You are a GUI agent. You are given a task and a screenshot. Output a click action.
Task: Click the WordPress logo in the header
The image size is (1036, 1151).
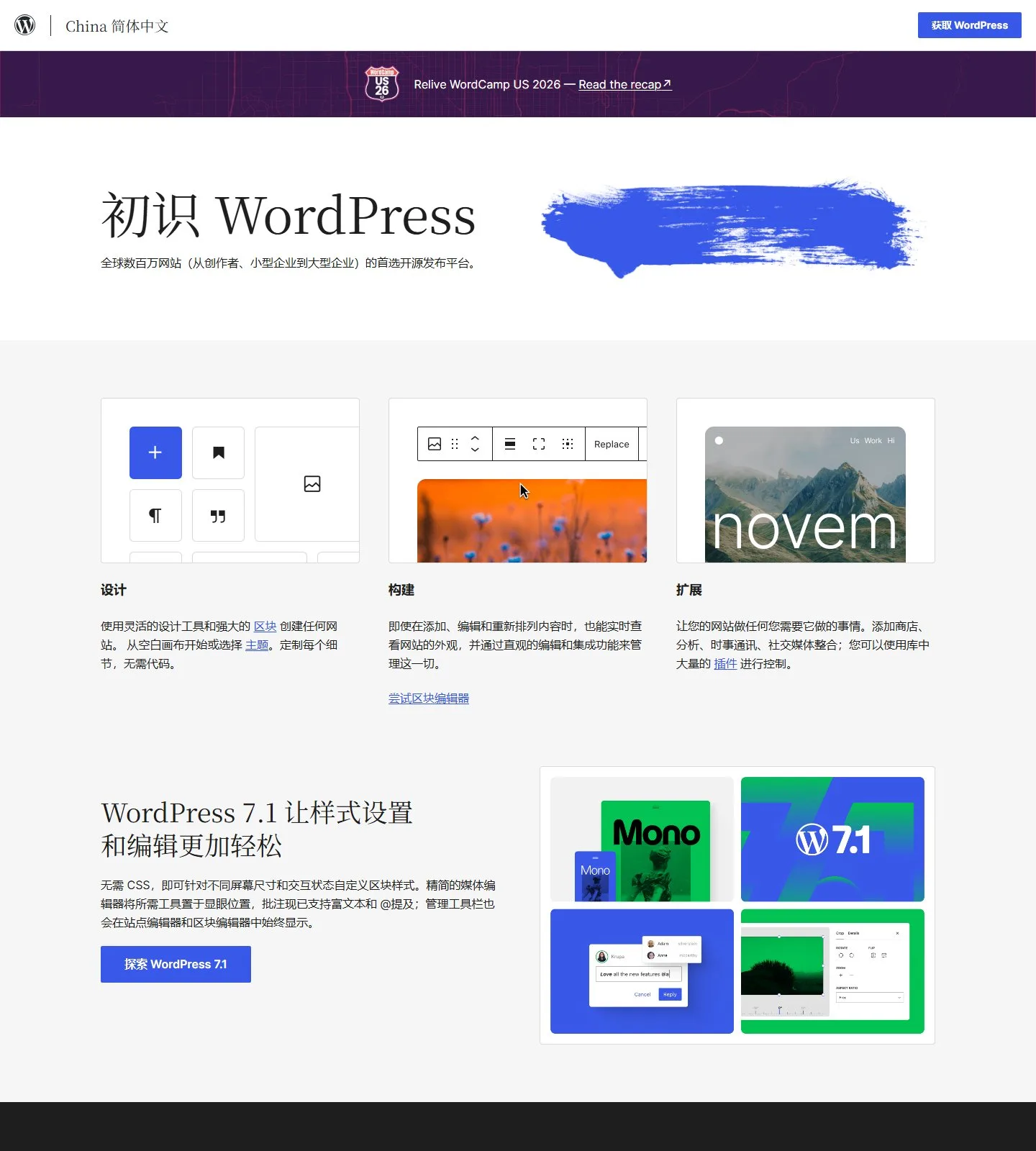pyautogui.click(x=25, y=25)
